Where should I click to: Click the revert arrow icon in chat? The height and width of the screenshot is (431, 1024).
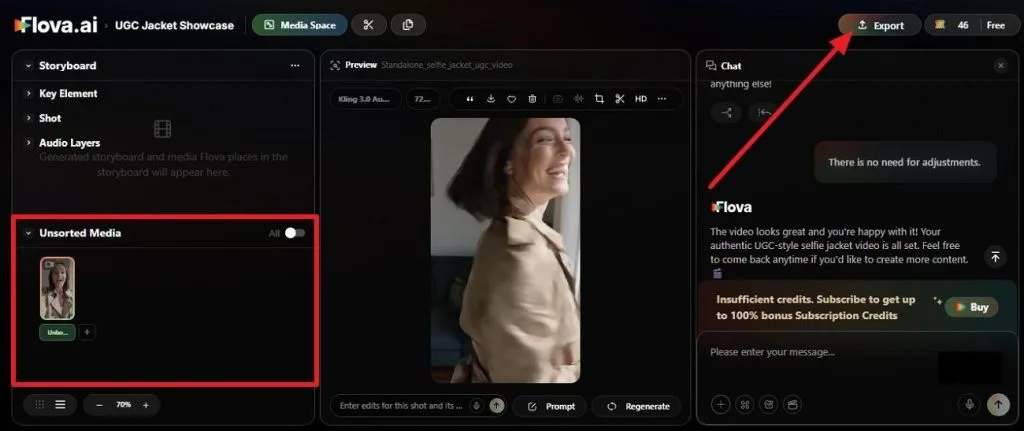point(764,113)
